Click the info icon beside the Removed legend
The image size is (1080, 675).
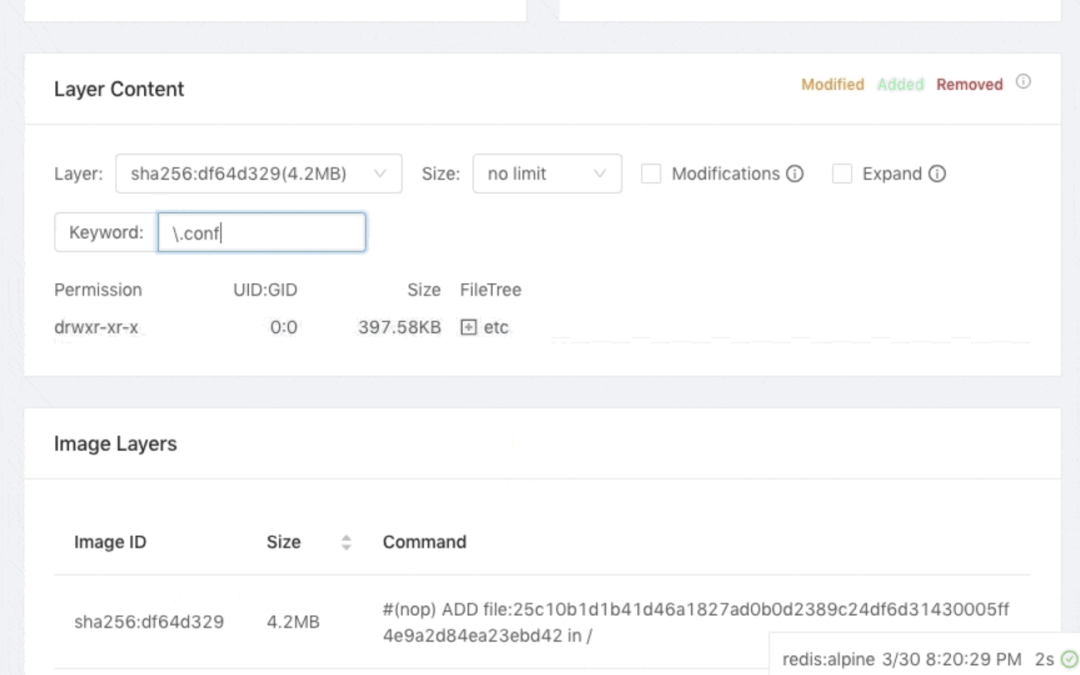click(x=1023, y=83)
